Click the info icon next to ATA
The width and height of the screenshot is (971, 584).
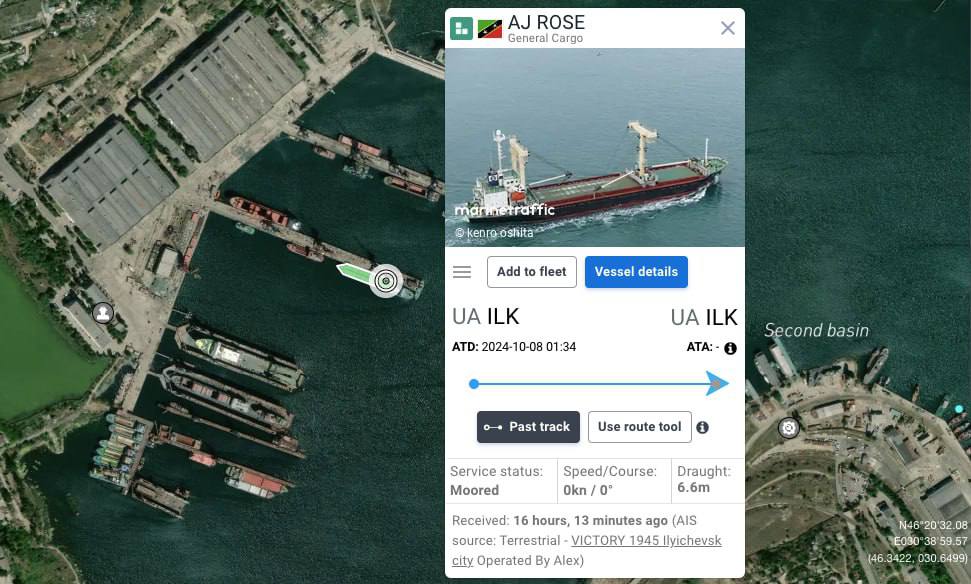730,348
